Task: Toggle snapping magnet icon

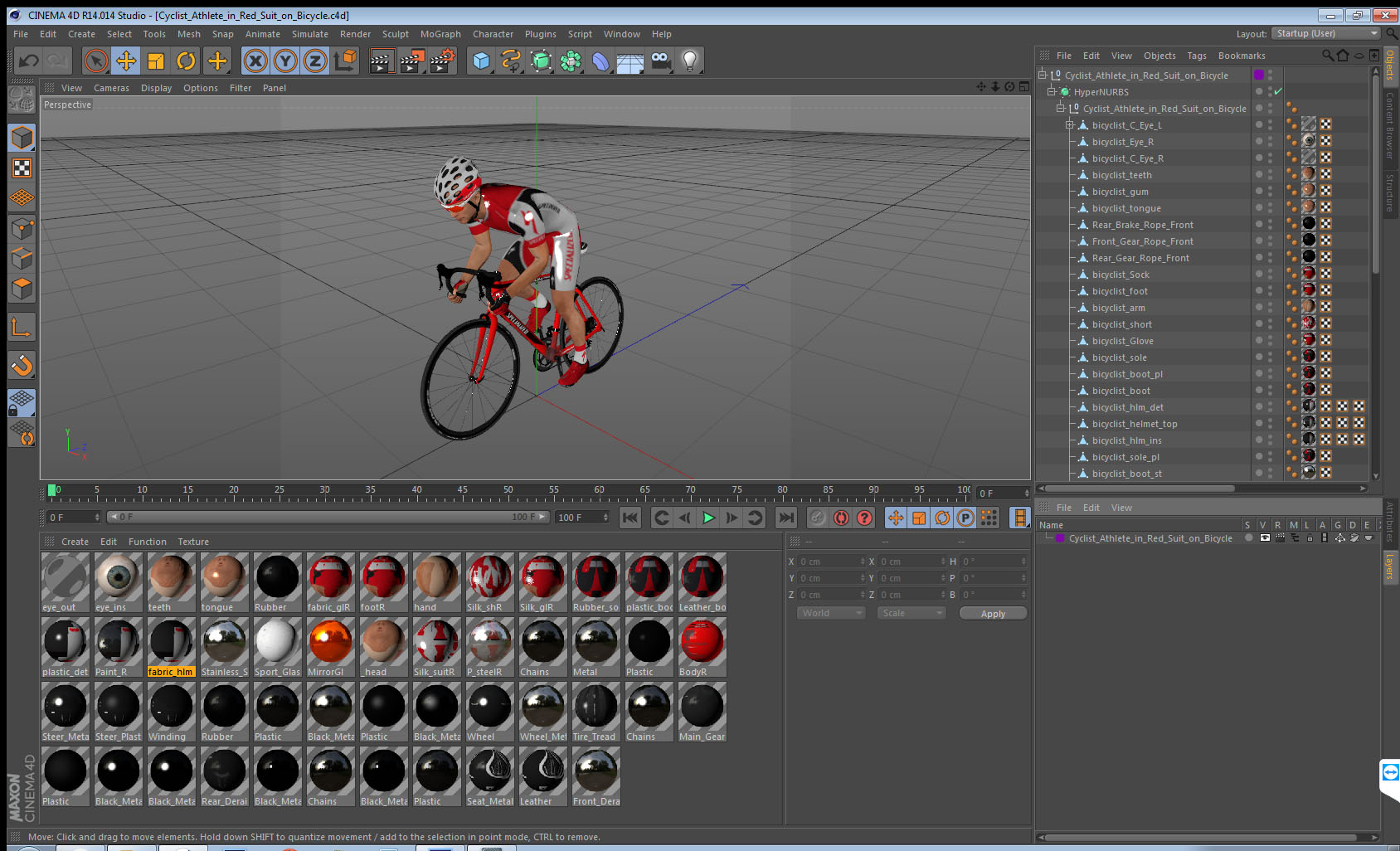Action: (22, 366)
